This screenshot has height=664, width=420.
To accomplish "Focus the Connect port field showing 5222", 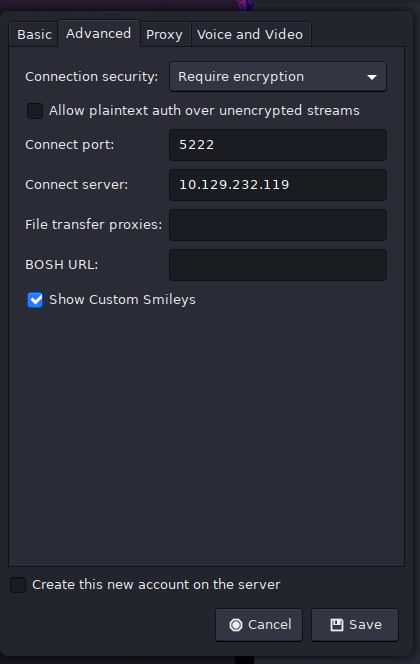I will 278,145.
